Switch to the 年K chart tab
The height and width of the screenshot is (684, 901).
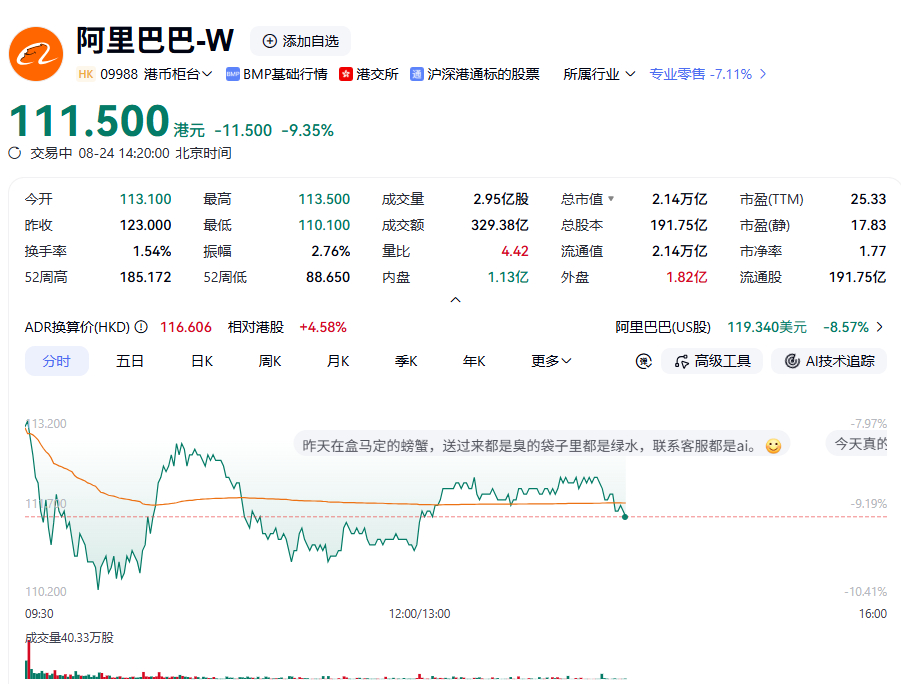[474, 361]
